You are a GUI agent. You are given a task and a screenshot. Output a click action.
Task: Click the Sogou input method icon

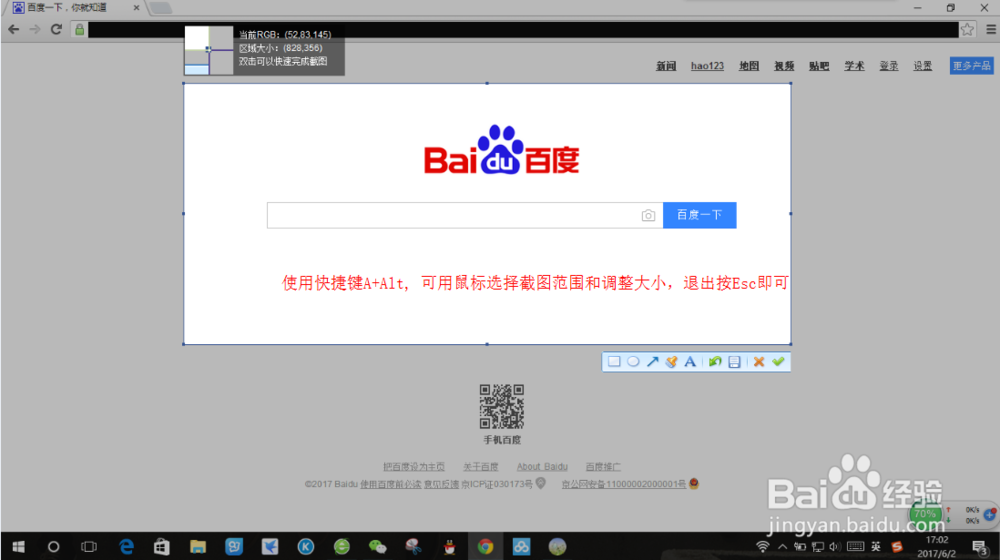tap(897, 547)
